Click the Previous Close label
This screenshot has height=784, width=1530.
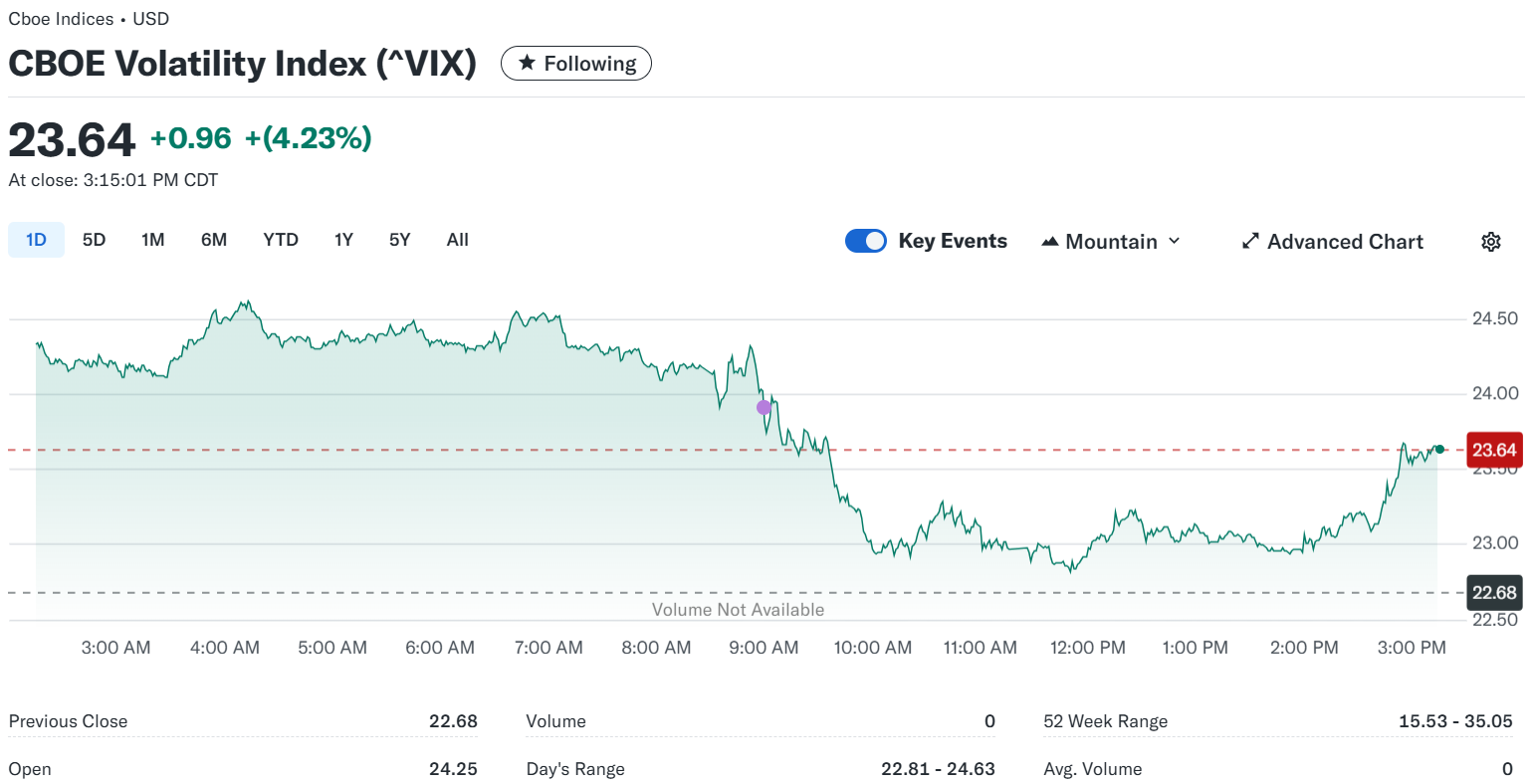[68, 721]
